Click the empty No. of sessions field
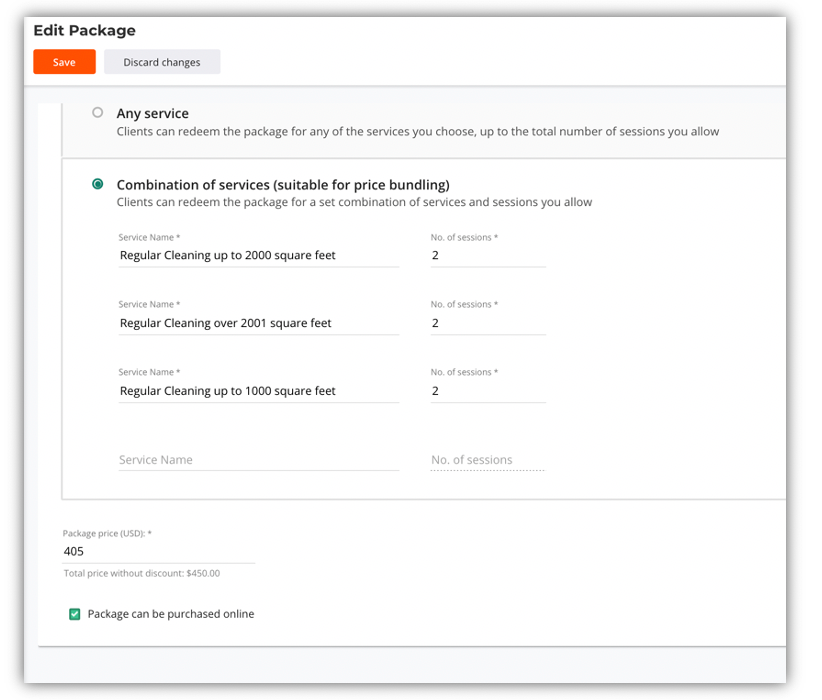This screenshot has width=822, height=700. pyautogui.click(x=487, y=460)
